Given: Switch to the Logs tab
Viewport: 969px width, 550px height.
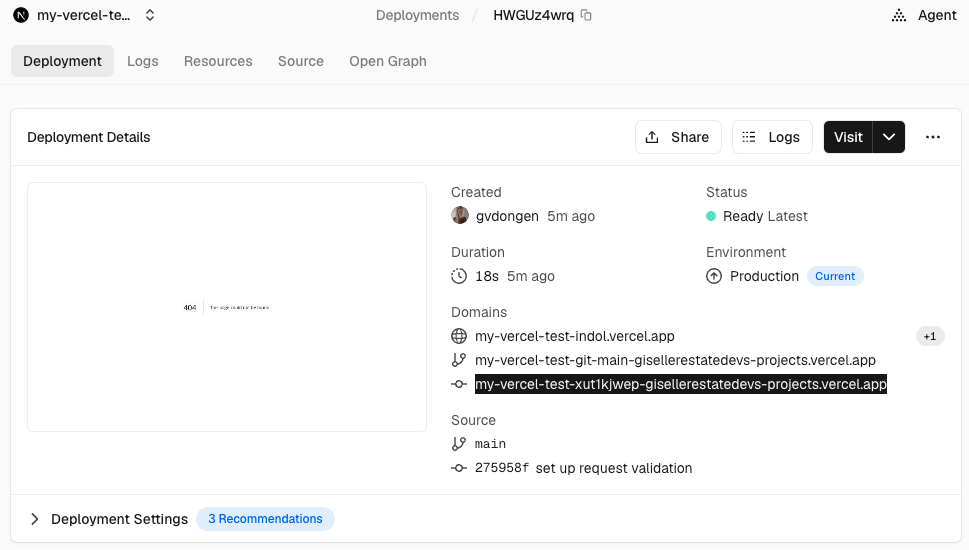Looking at the screenshot, I should point(143,61).
